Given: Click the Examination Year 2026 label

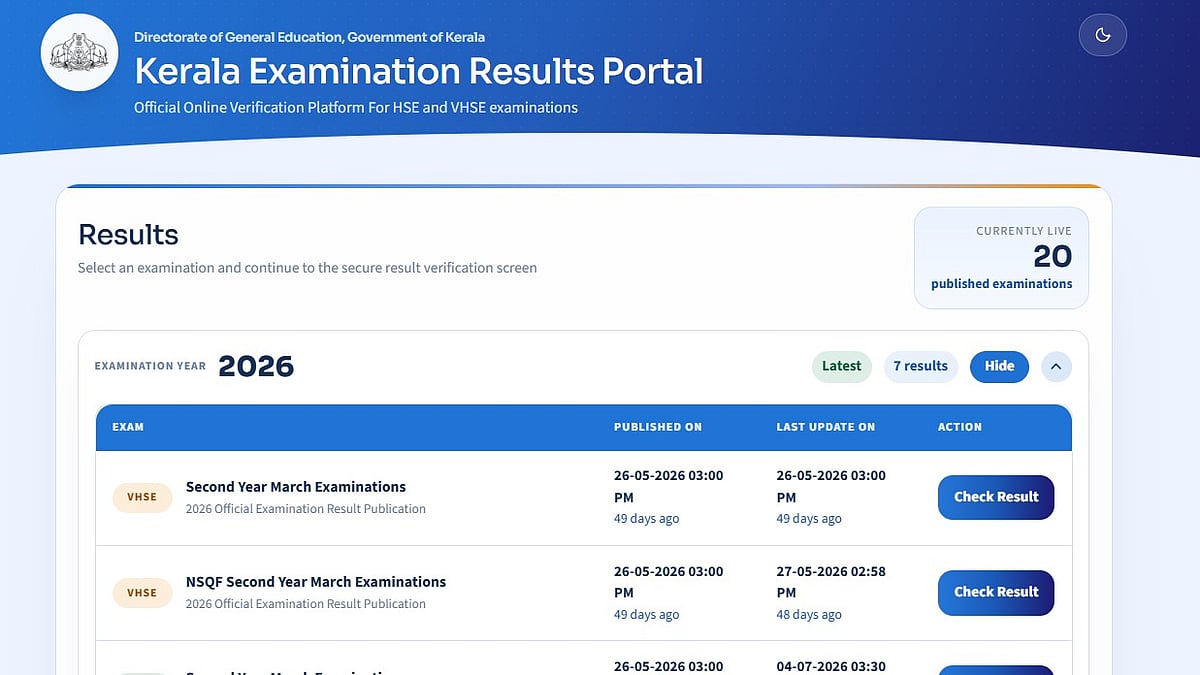Looking at the screenshot, I should coord(194,366).
